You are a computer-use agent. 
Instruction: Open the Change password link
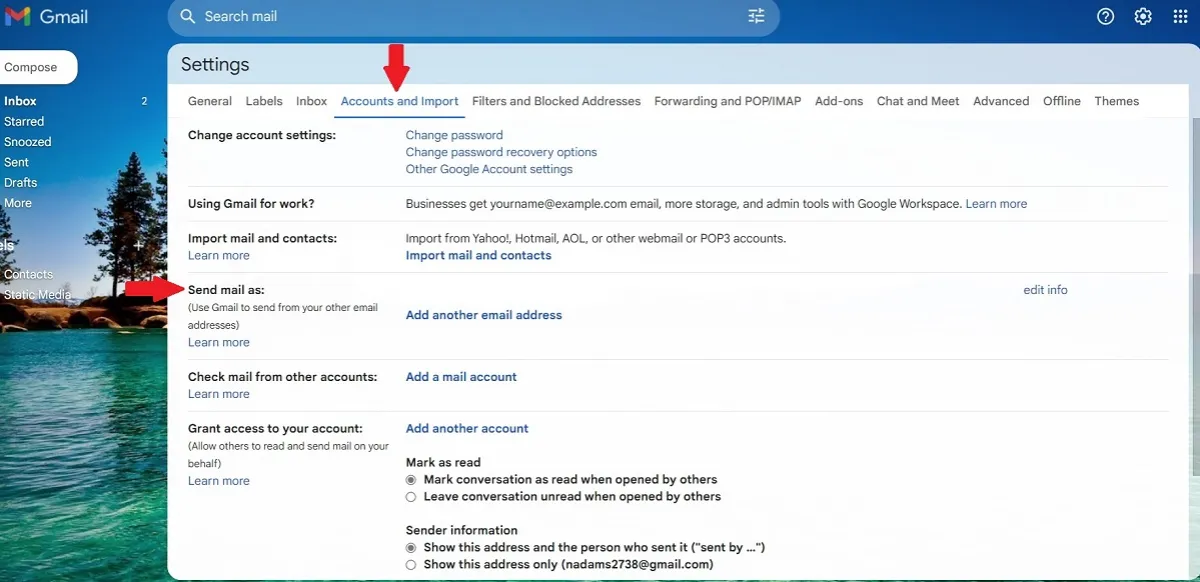click(454, 134)
